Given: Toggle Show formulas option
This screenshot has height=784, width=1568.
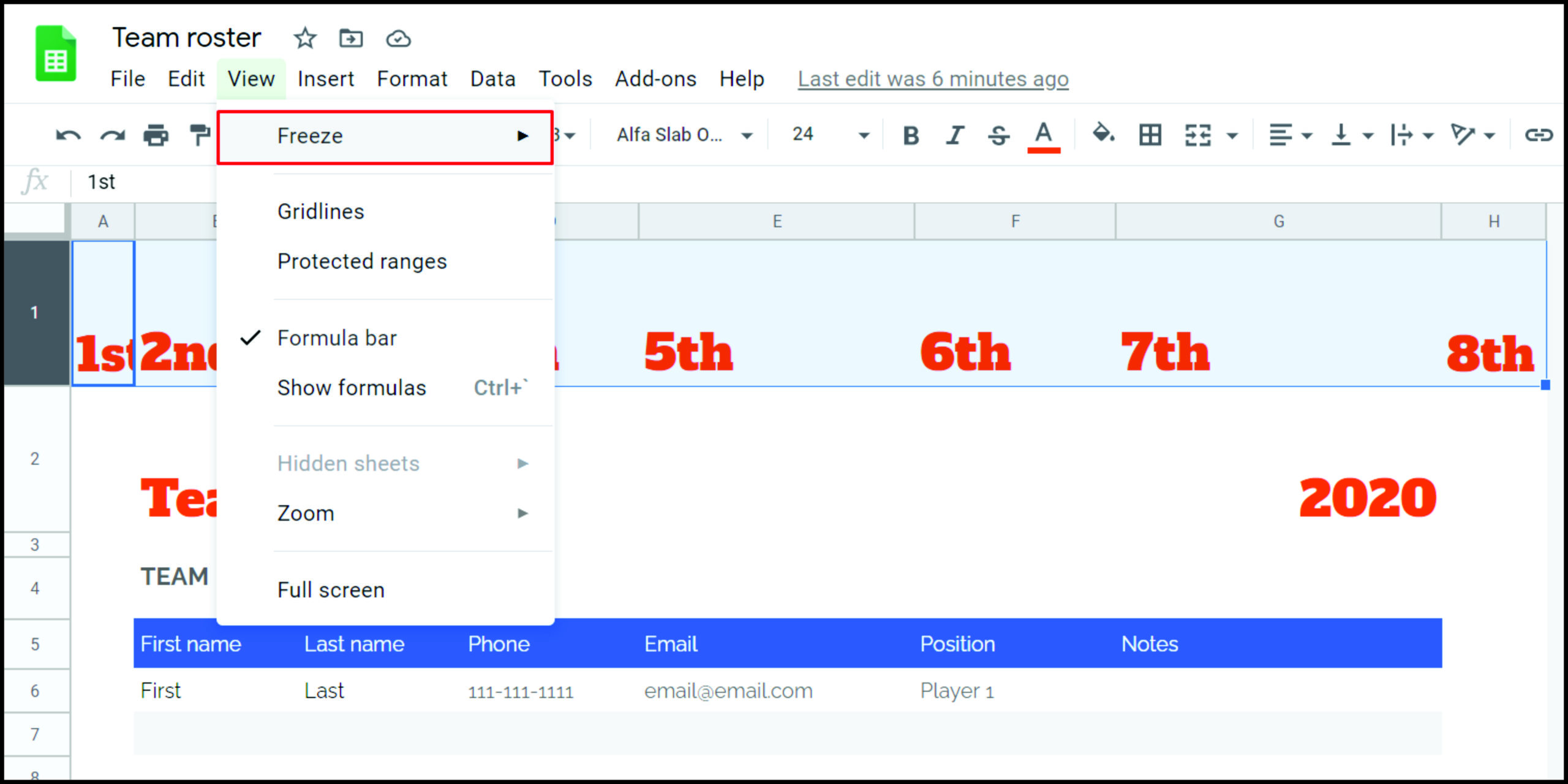Looking at the screenshot, I should point(351,388).
